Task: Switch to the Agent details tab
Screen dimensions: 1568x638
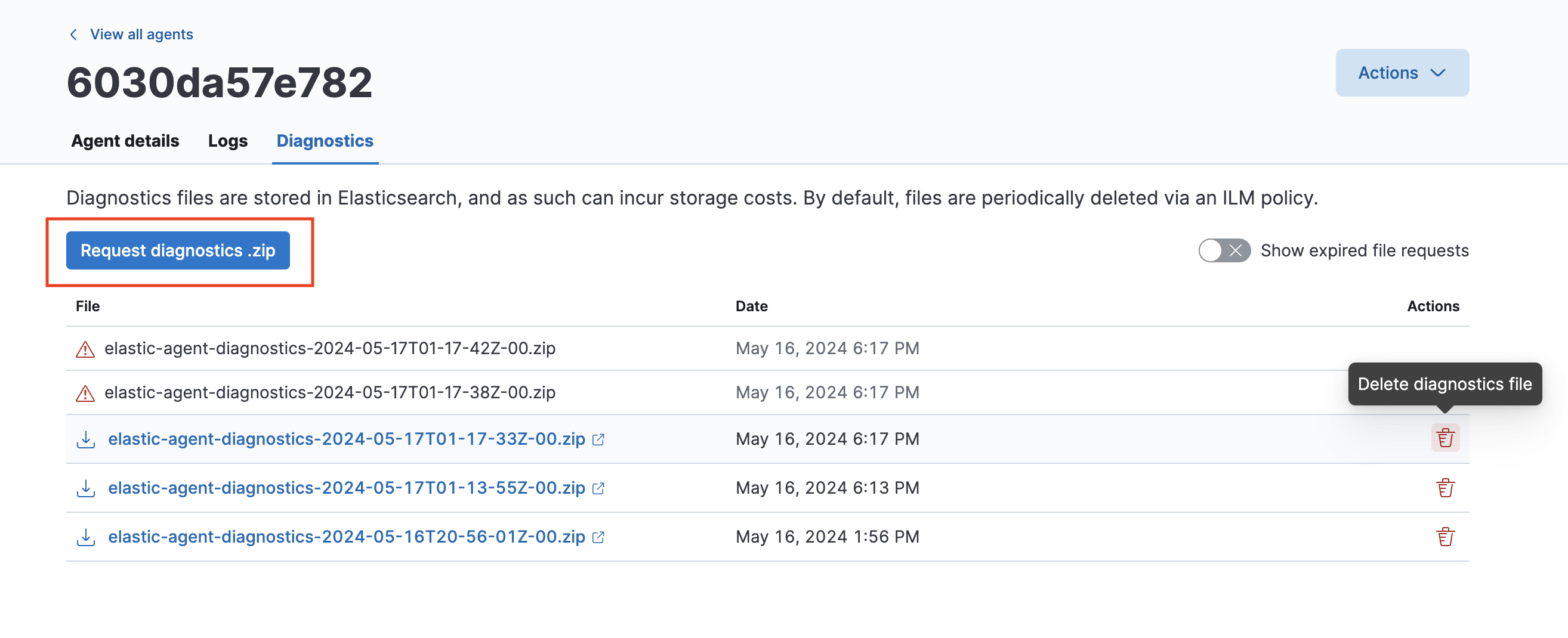Action: 125,141
